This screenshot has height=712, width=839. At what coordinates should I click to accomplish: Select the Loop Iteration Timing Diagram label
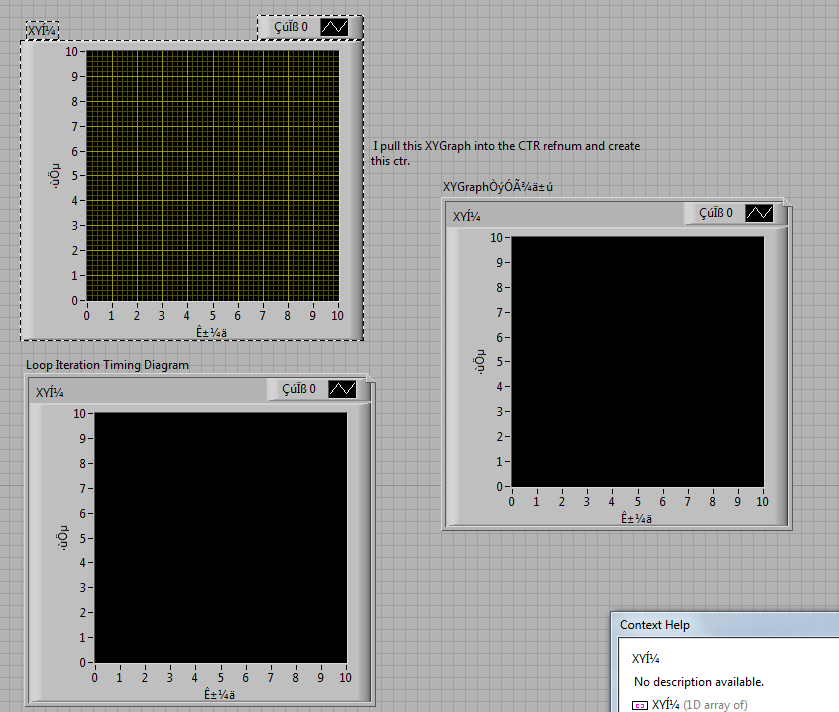click(x=107, y=365)
